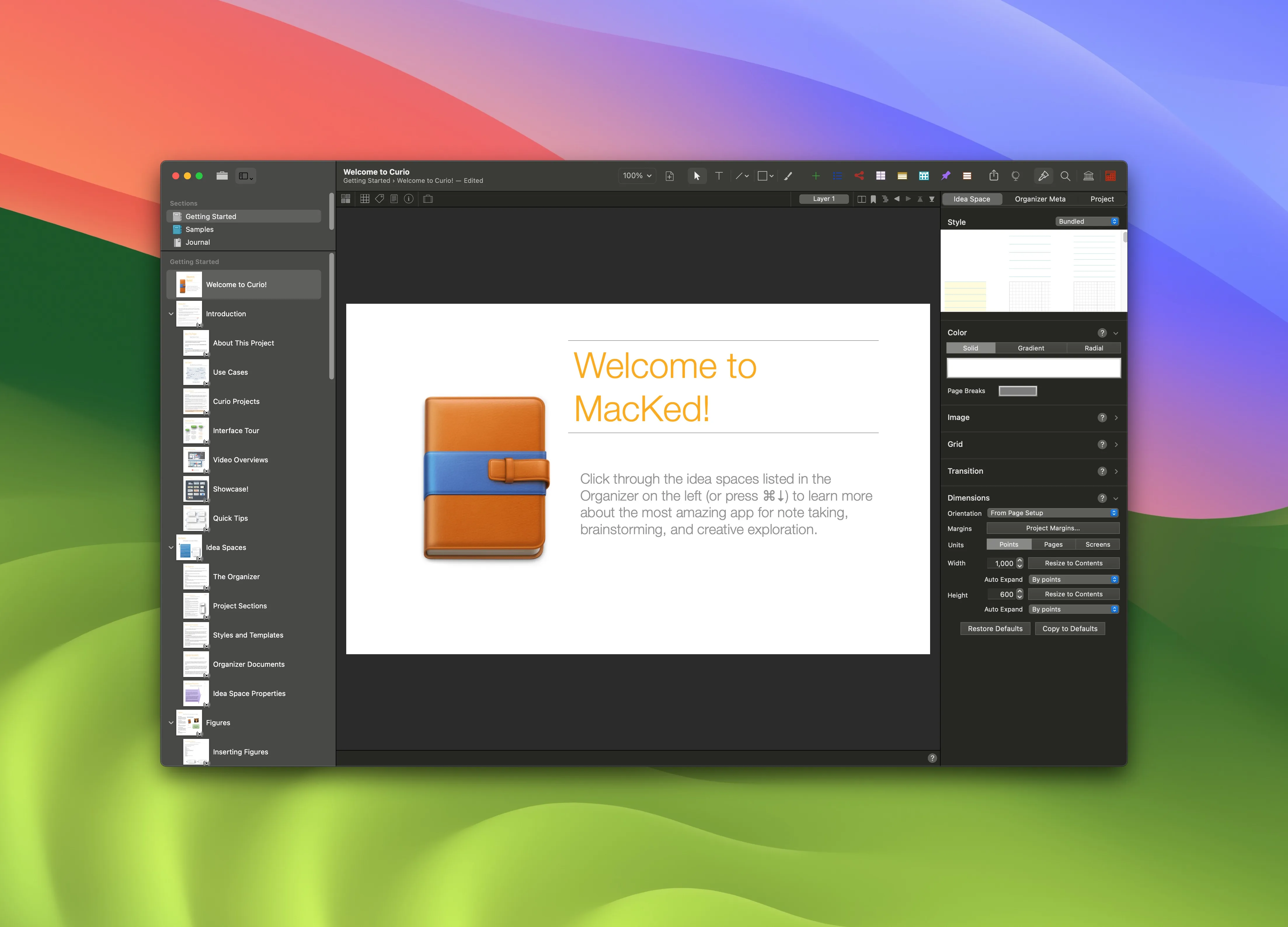Click the white background color well
Image resolution: width=1288 pixels, height=927 pixels.
[1033, 368]
